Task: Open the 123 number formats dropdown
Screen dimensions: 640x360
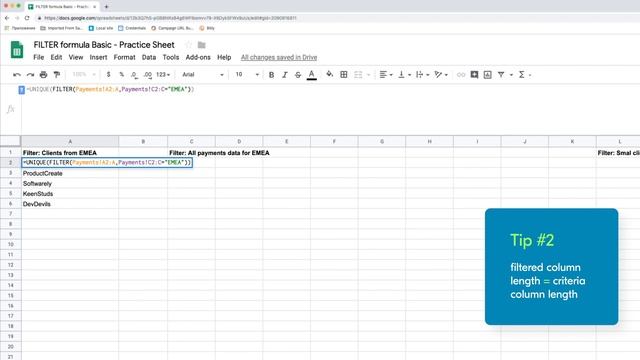Action: 163,75
